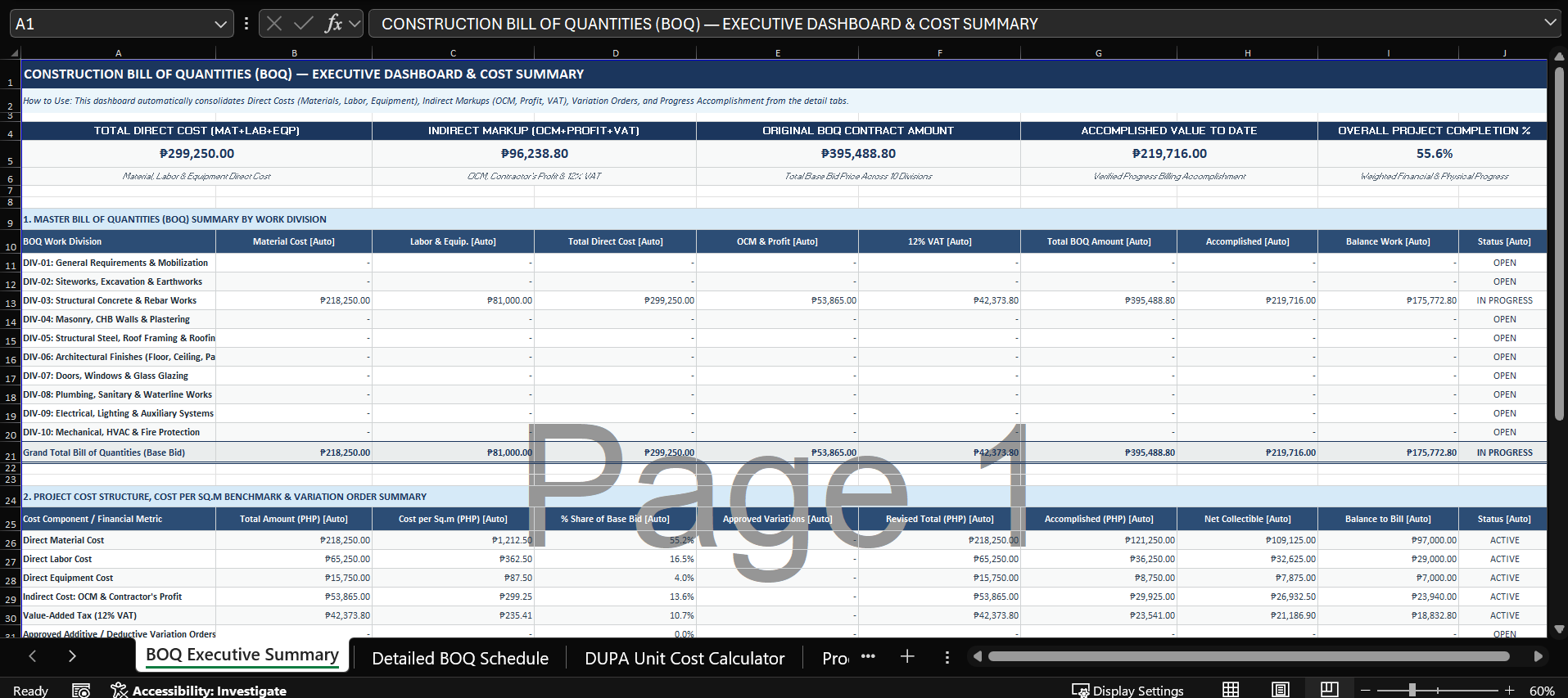This screenshot has height=698, width=1568.
Task: Open the partially hidden Pro sheet tab
Action: pos(835,658)
